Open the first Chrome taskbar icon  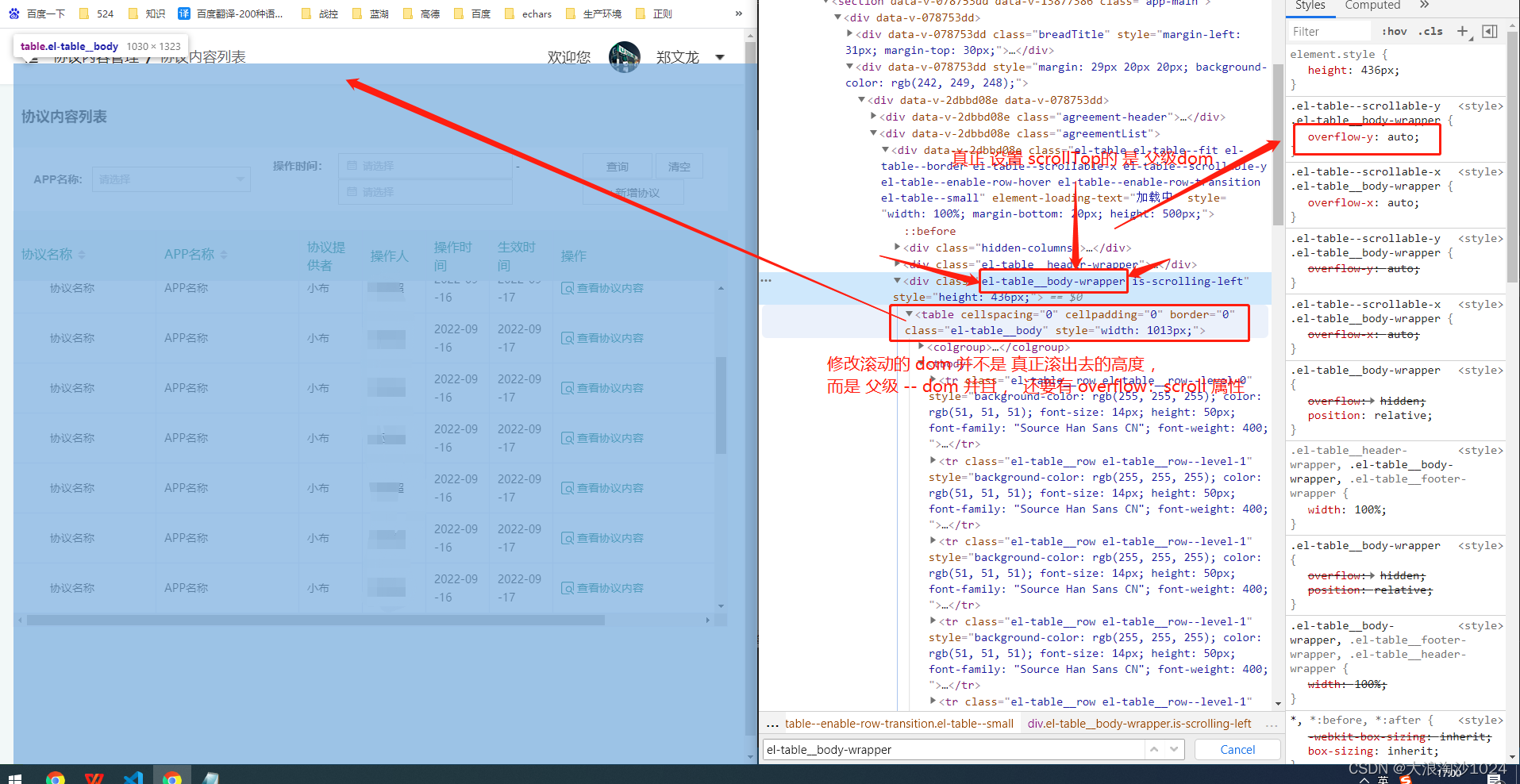pos(55,778)
